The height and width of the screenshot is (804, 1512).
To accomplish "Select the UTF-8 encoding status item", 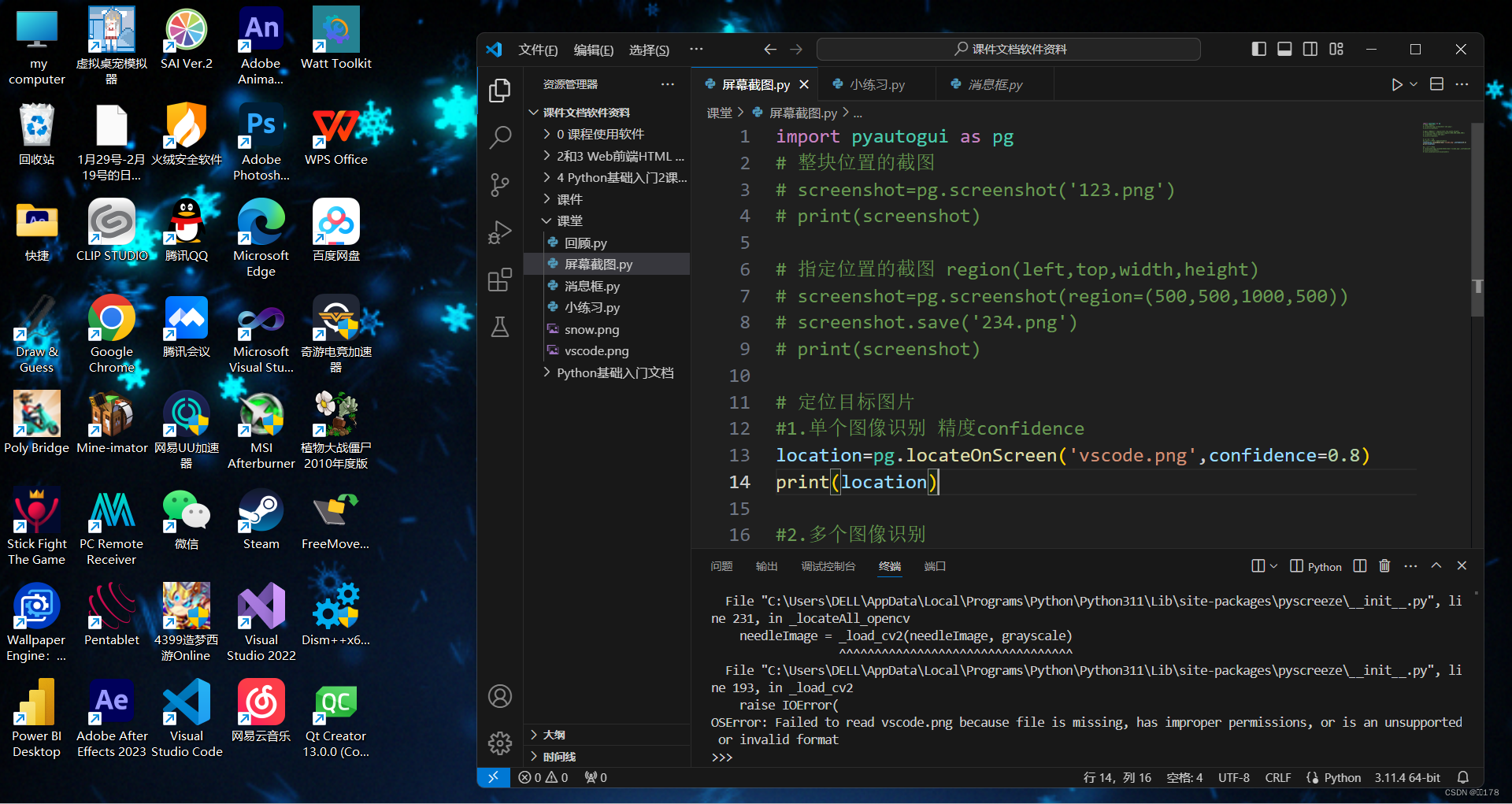I will point(1233,777).
